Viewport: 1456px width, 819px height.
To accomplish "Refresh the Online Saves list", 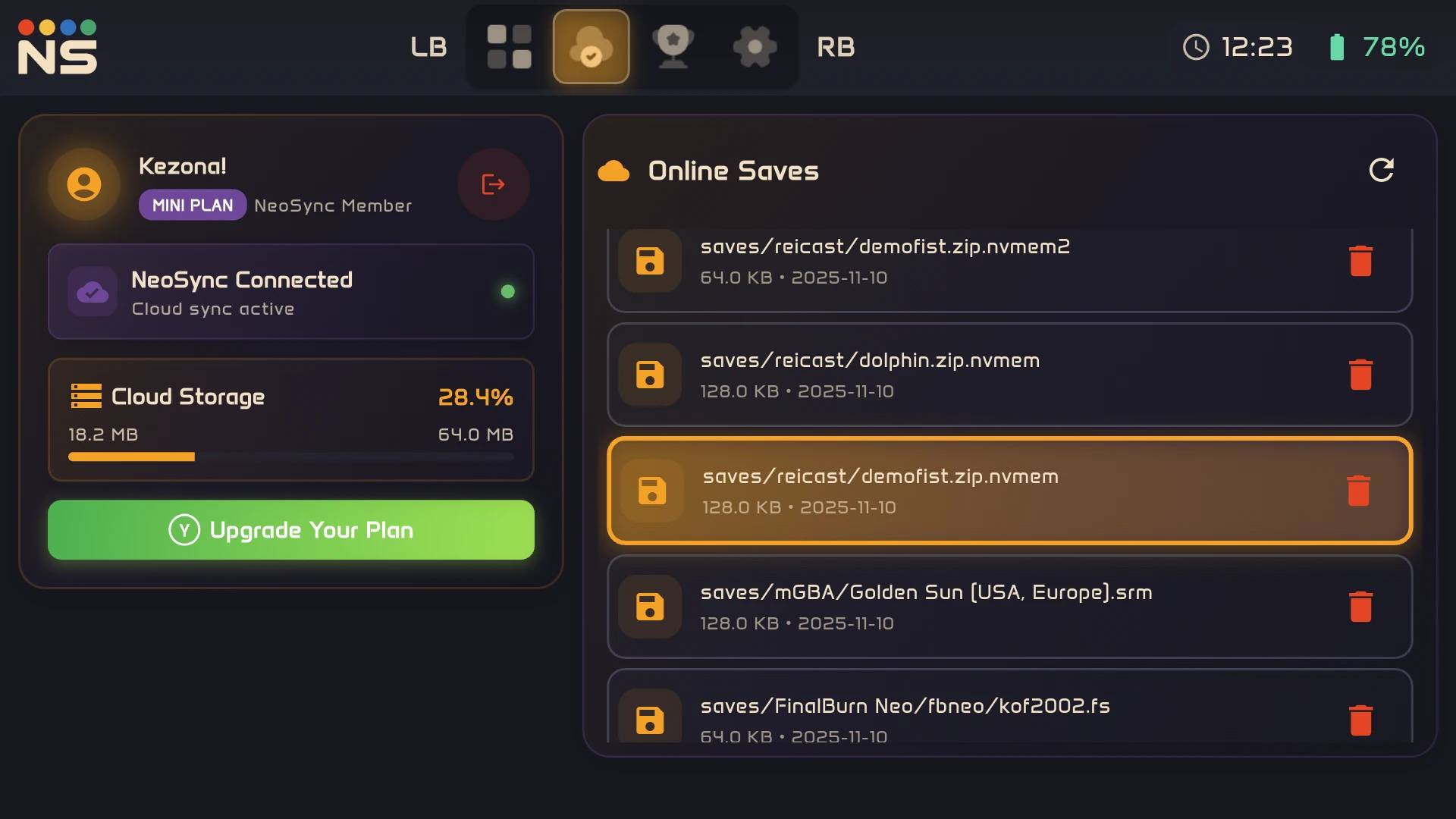I will pos(1381,170).
